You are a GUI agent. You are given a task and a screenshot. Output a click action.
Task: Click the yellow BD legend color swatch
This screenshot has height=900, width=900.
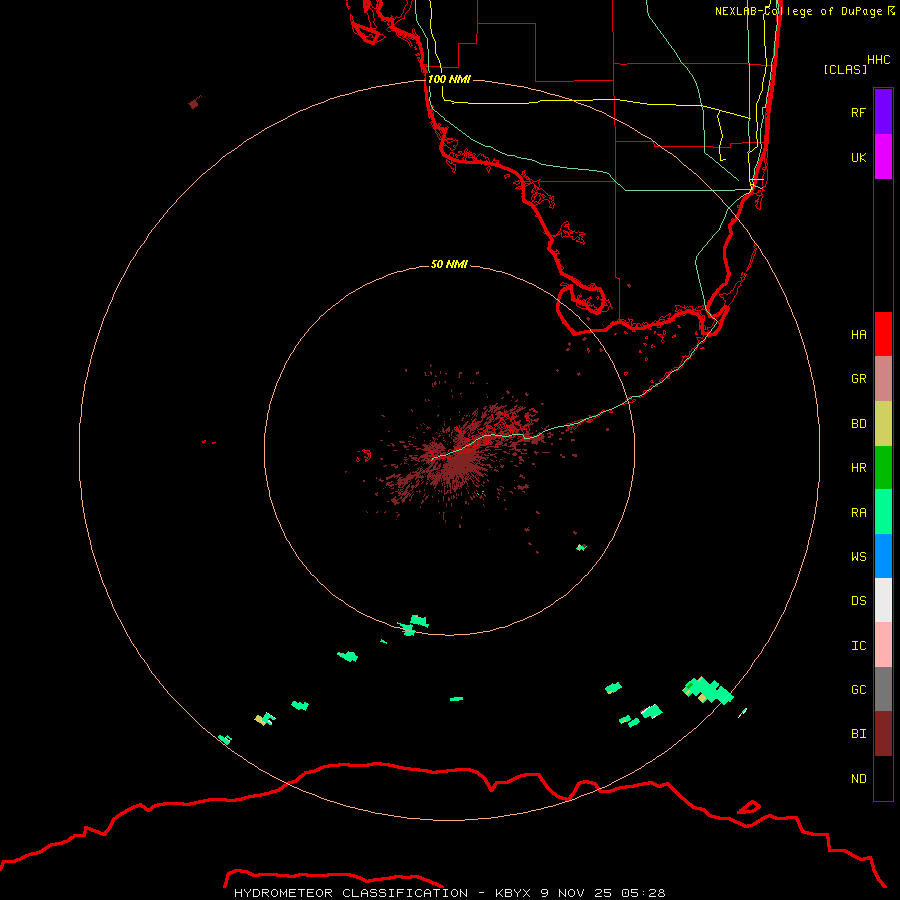[x=883, y=424]
